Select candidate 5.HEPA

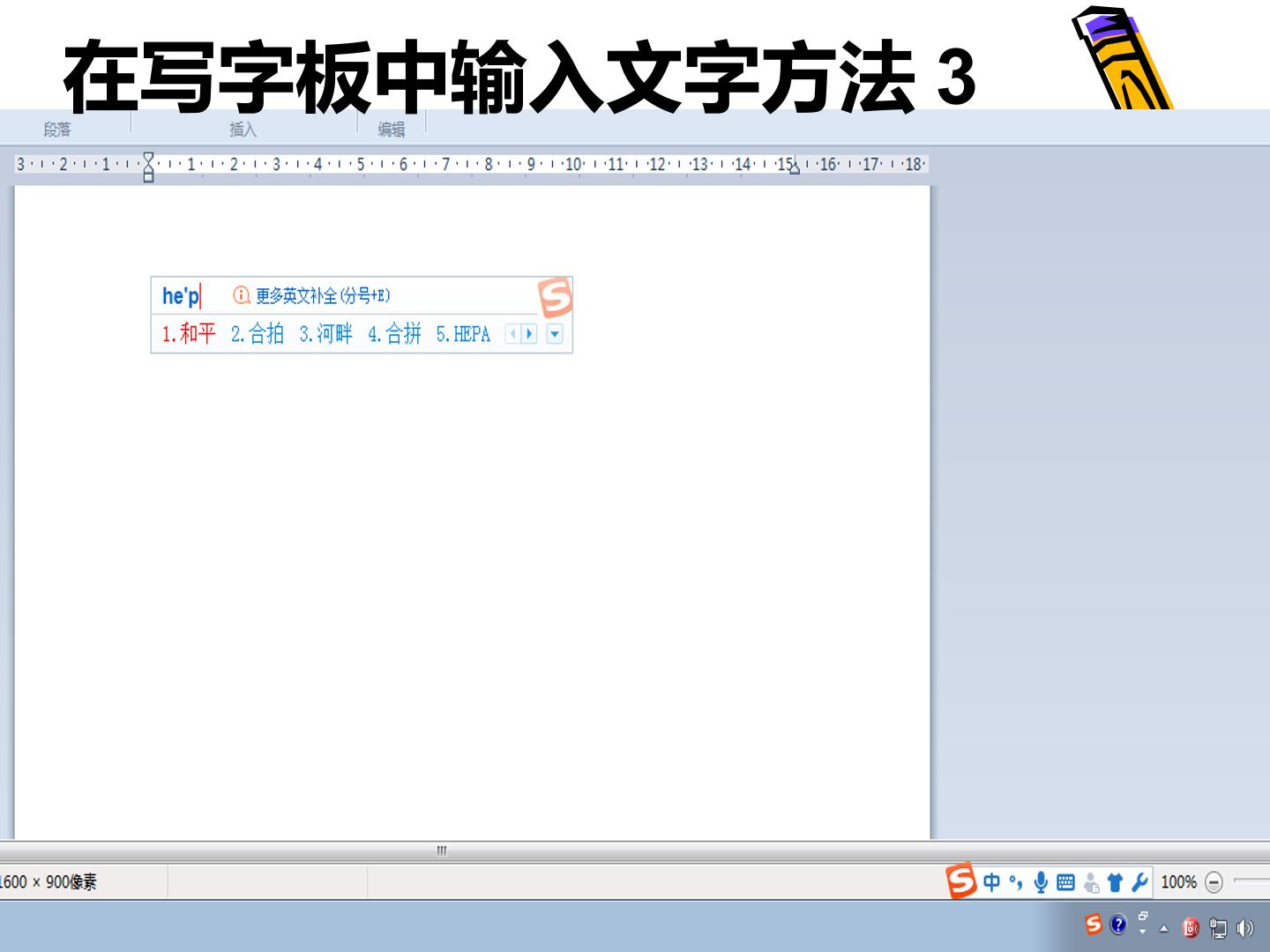pos(463,333)
